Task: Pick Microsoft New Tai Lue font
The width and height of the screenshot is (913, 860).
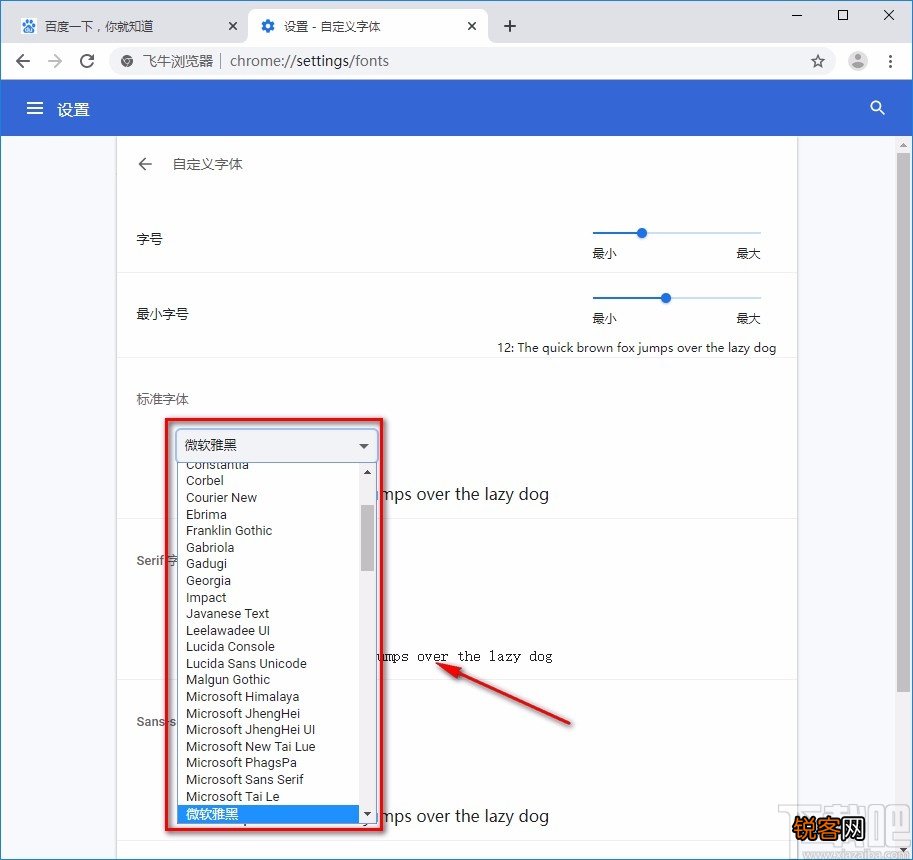Action: [268, 747]
